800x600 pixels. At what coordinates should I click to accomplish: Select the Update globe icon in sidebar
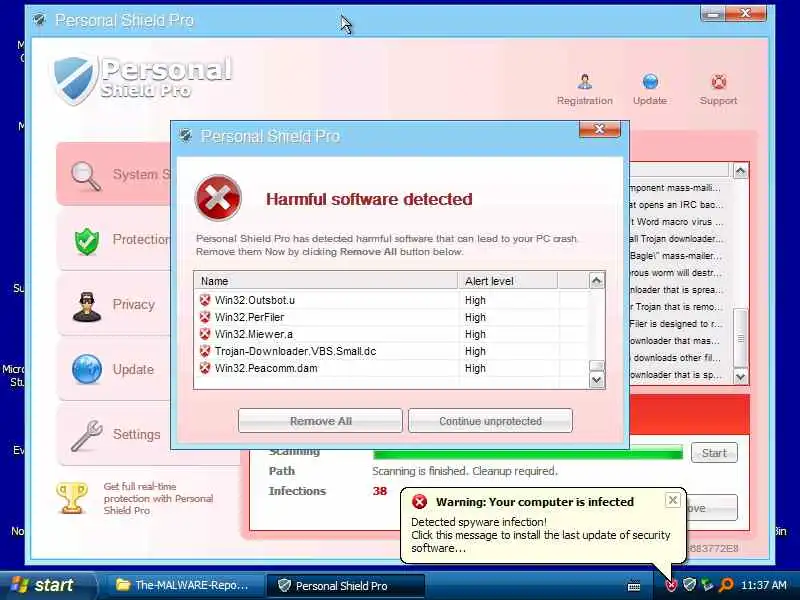pyautogui.click(x=87, y=369)
